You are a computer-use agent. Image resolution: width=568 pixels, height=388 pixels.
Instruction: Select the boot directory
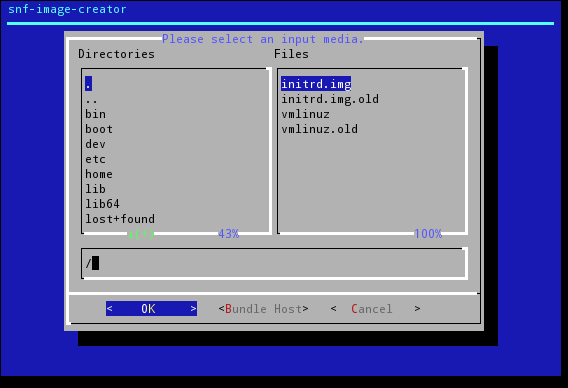99,129
